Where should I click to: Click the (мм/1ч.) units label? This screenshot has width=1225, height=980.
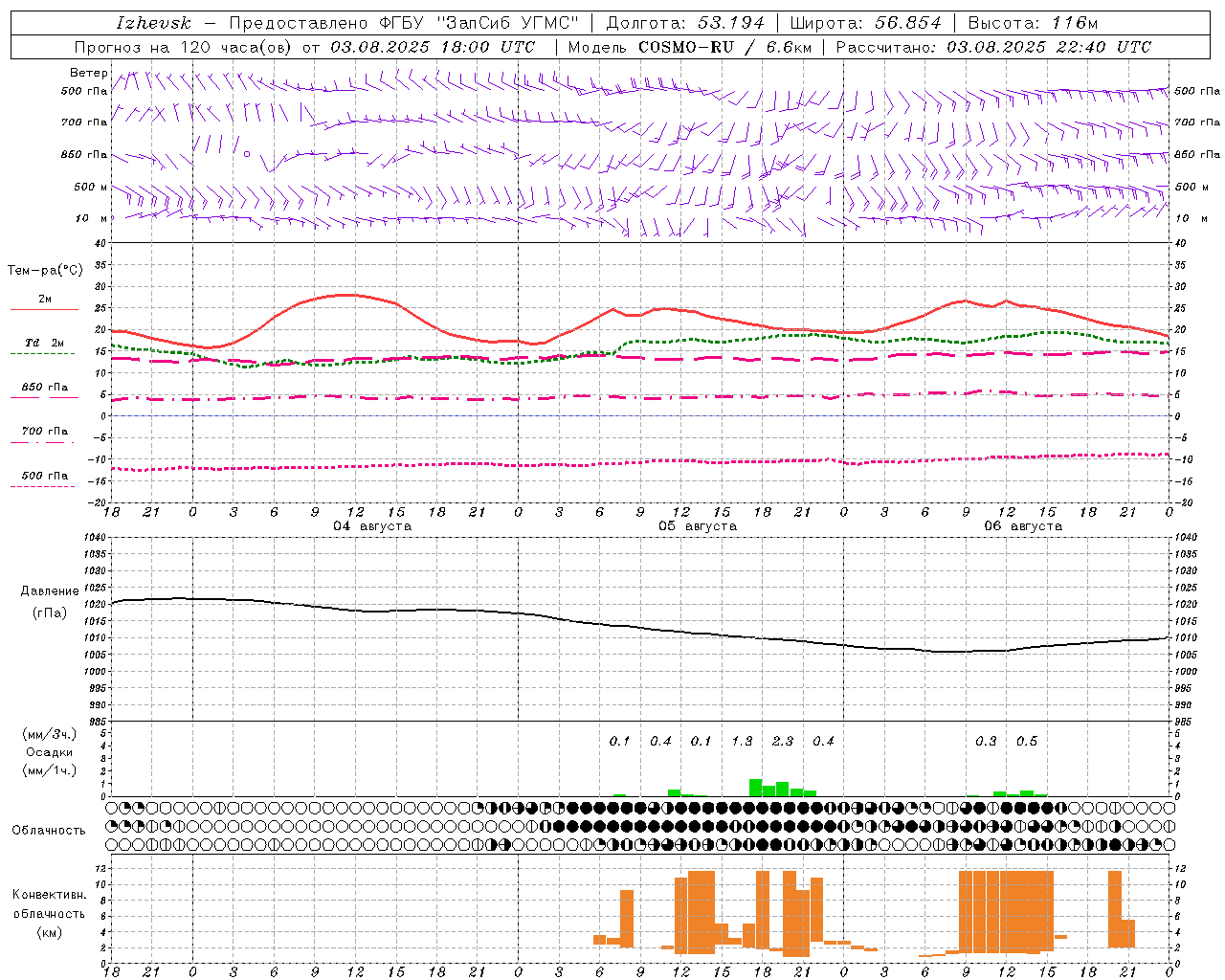pyautogui.click(x=50, y=770)
